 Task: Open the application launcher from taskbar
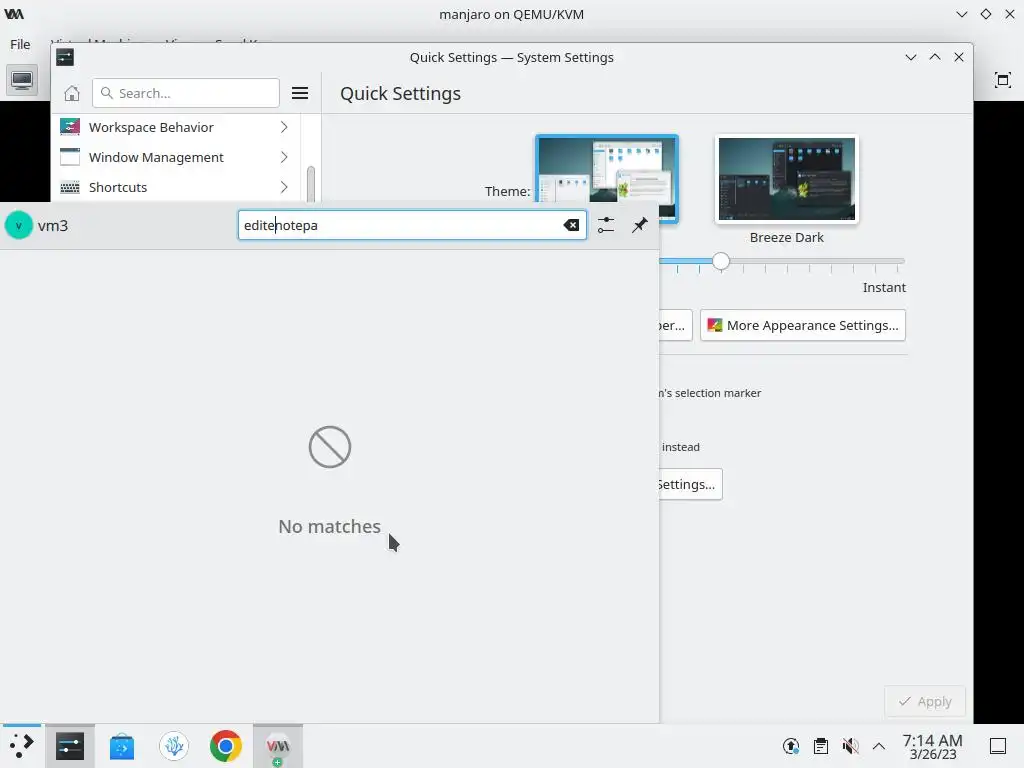click(22, 746)
